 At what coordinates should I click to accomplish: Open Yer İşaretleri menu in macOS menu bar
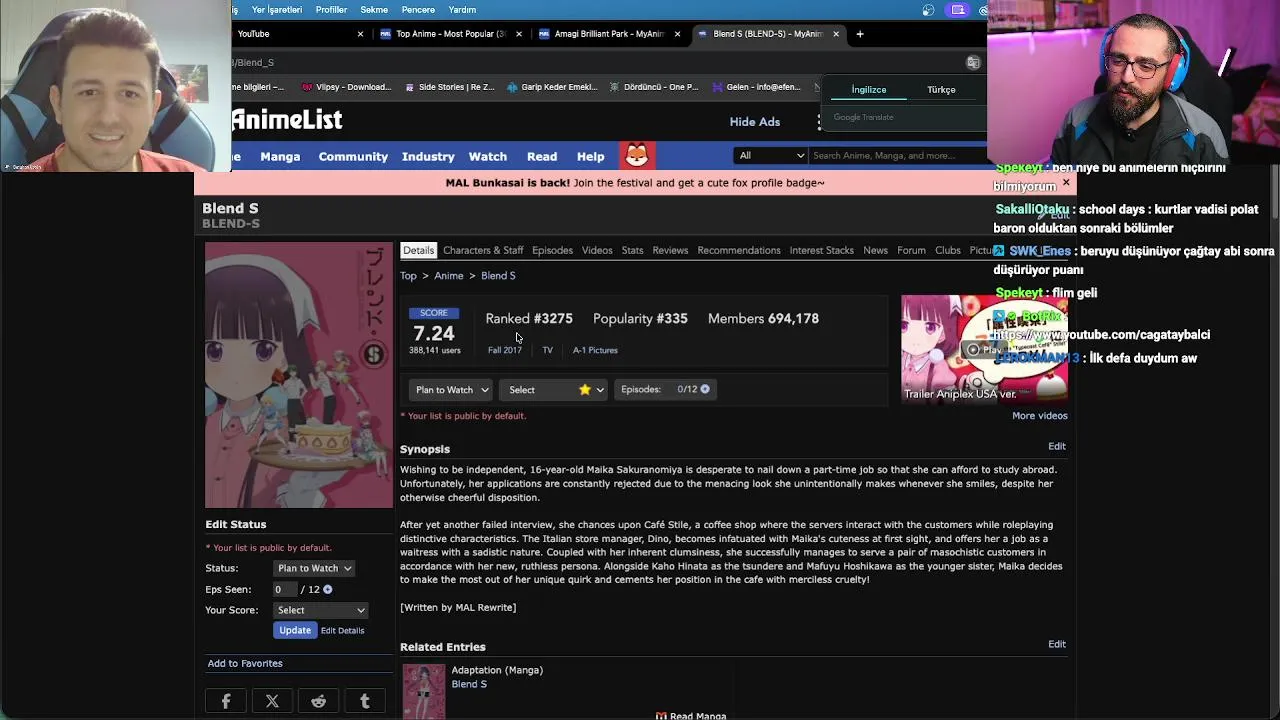click(277, 10)
